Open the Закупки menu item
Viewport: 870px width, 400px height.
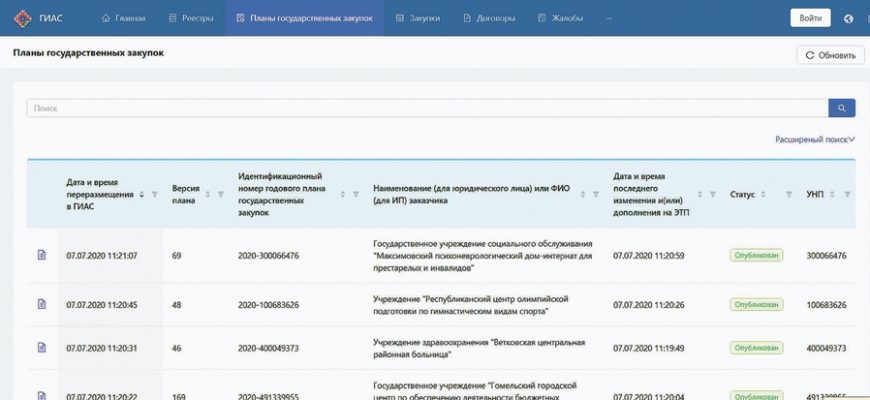click(x=418, y=18)
